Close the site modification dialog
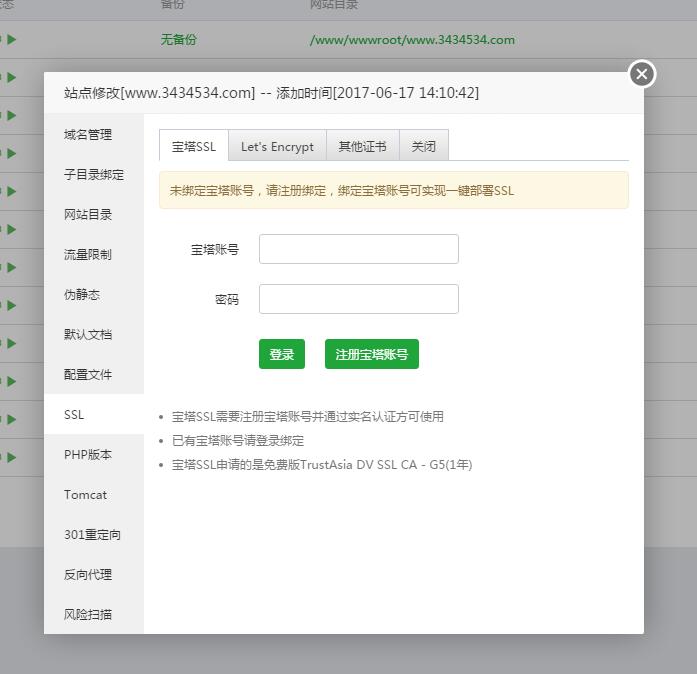The height and width of the screenshot is (674, 697). pyautogui.click(x=642, y=74)
